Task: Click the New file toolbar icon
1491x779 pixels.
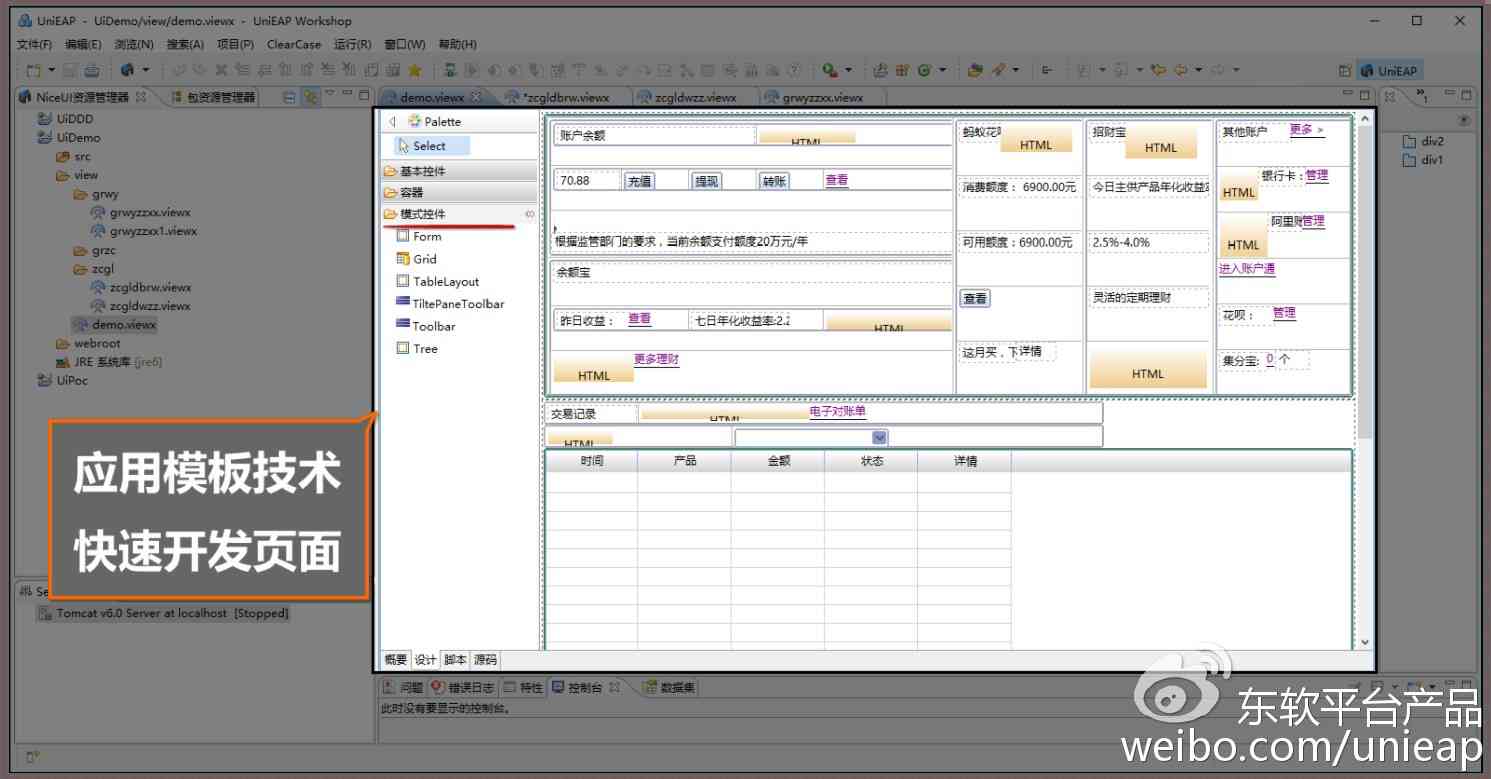Action: click(x=34, y=70)
